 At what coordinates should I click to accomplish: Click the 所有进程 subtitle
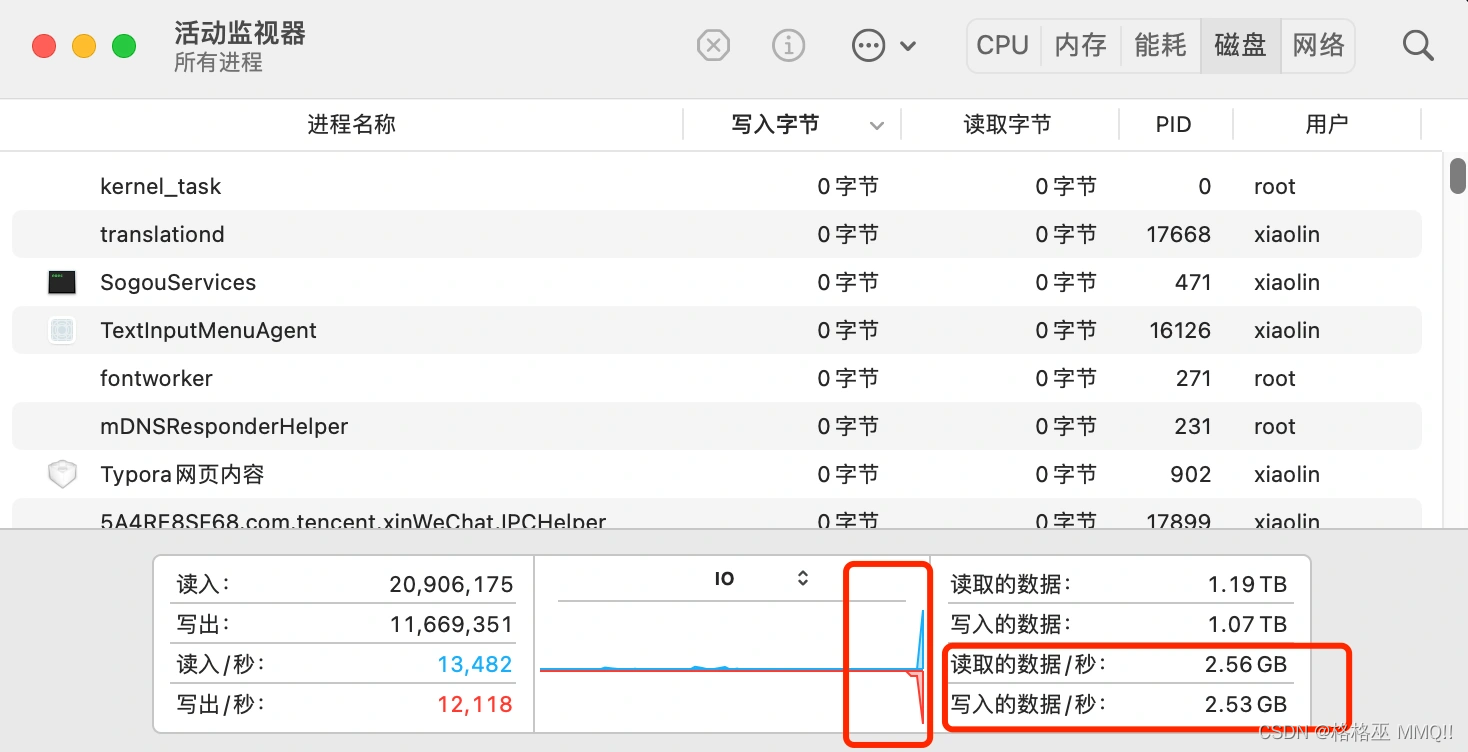point(218,62)
